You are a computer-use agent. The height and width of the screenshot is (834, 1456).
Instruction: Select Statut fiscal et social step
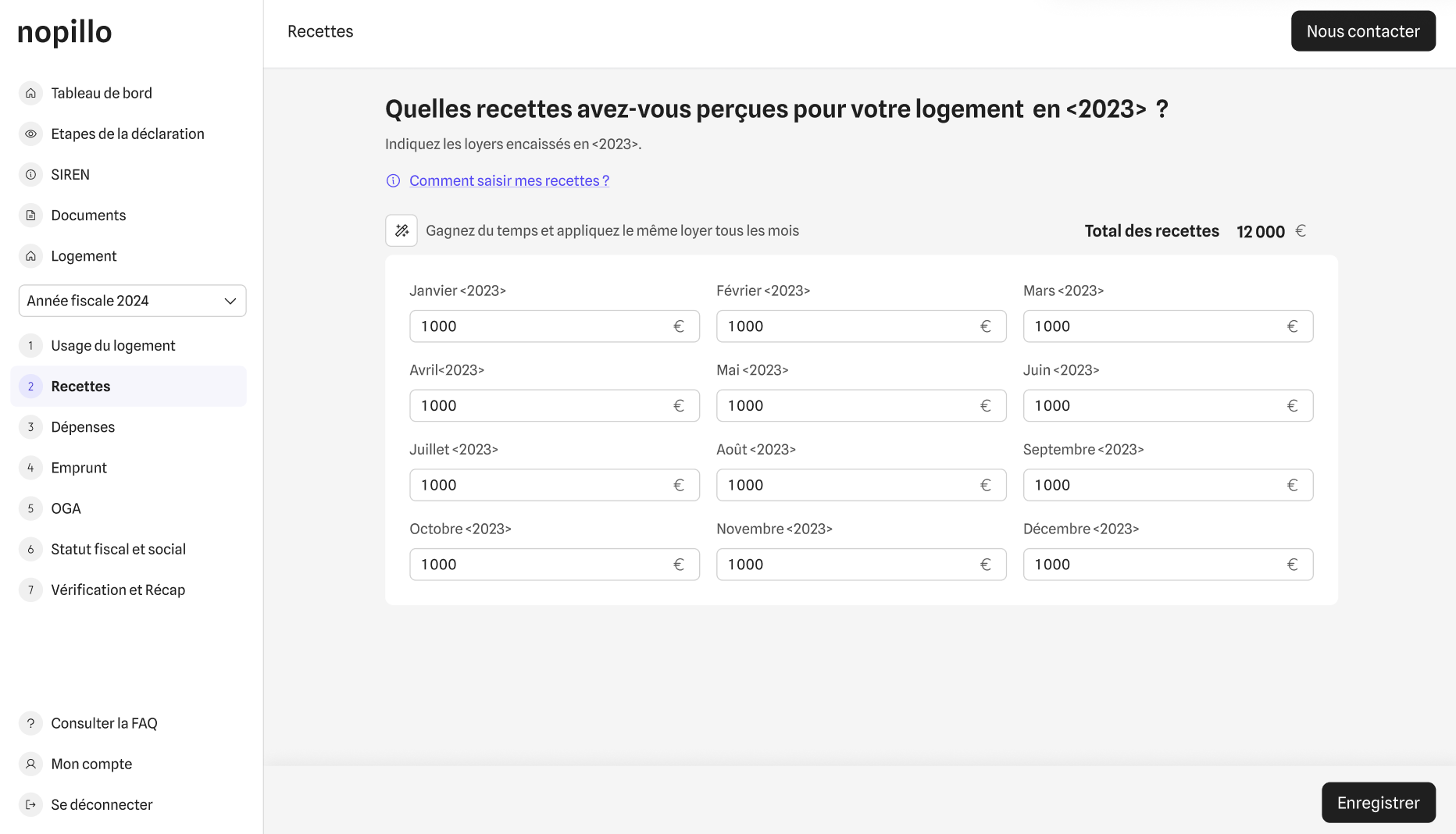point(118,549)
